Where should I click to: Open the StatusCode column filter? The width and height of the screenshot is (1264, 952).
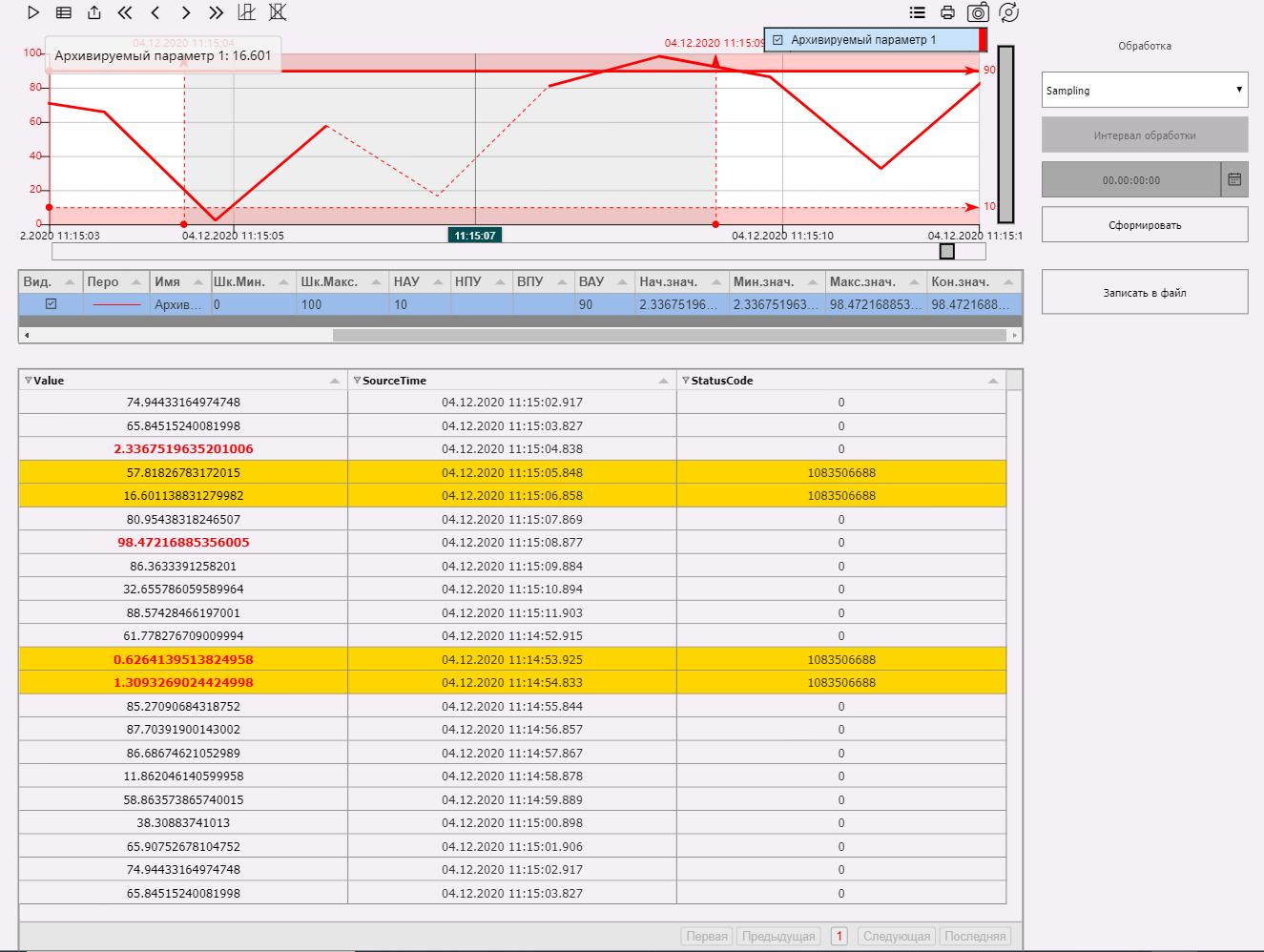tap(685, 381)
